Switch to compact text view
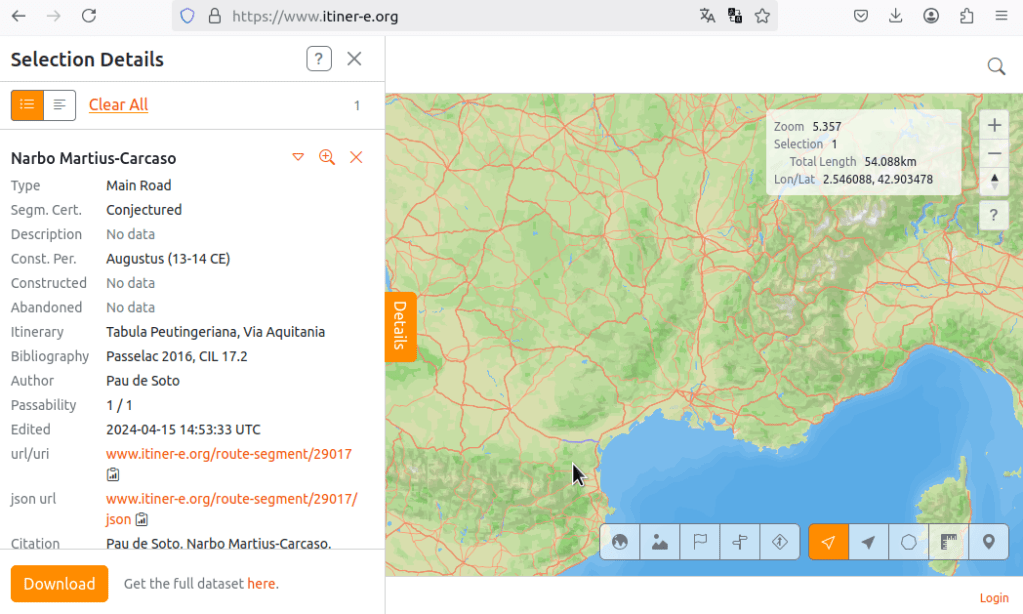Image resolution: width=1023 pixels, height=614 pixels. tap(60, 105)
